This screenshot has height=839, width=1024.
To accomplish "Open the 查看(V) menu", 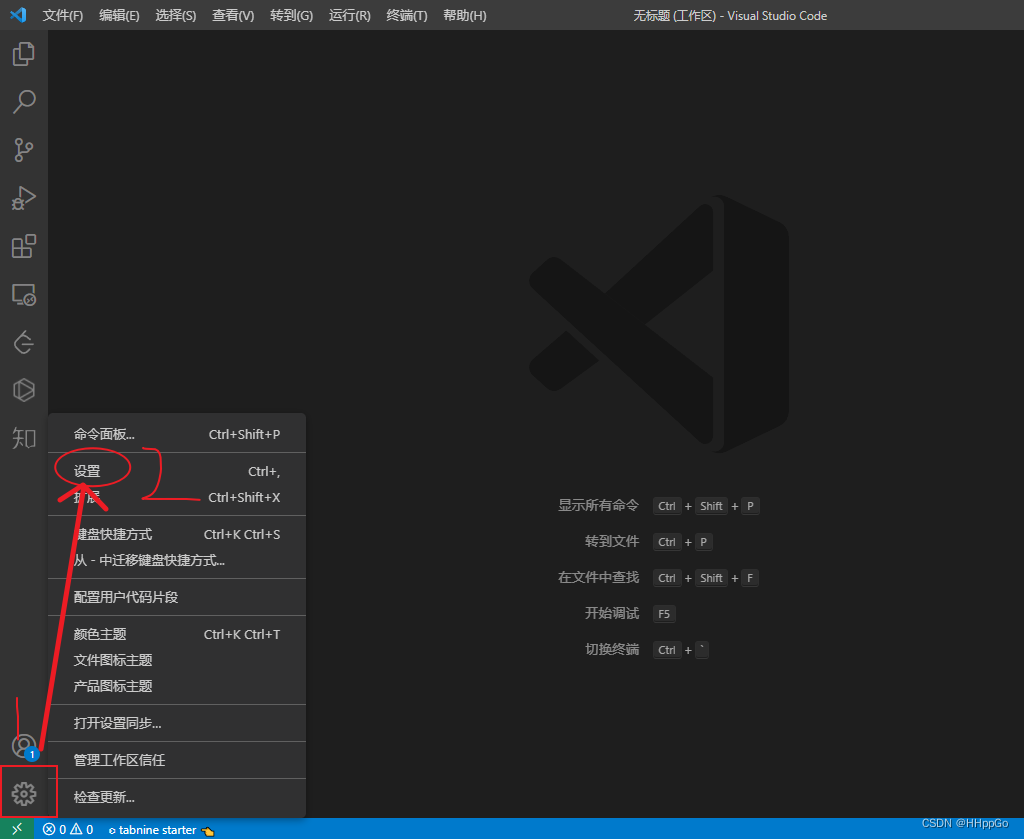I will click(233, 15).
